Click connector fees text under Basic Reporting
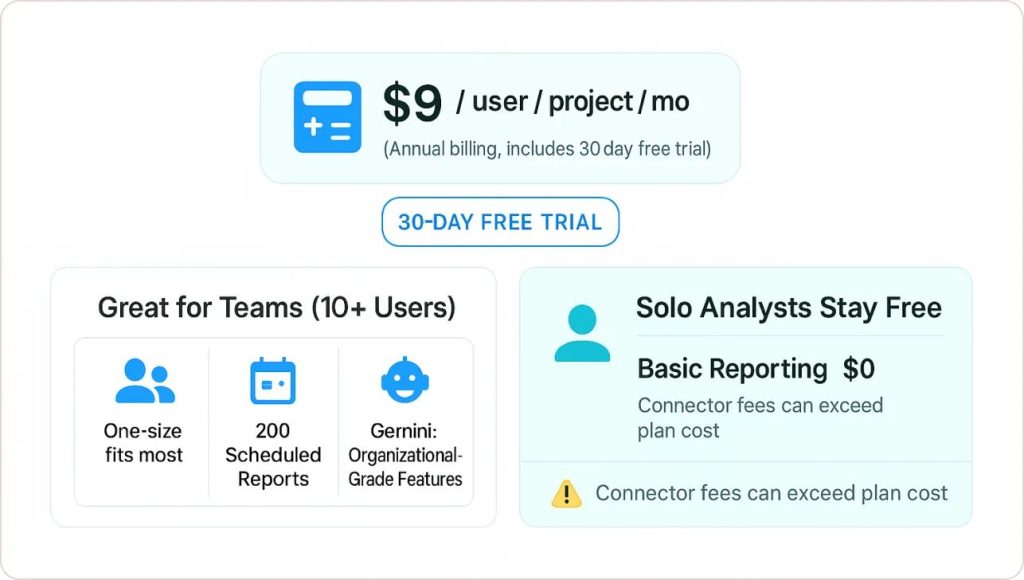Image resolution: width=1024 pixels, height=580 pixels. [x=760, y=418]
